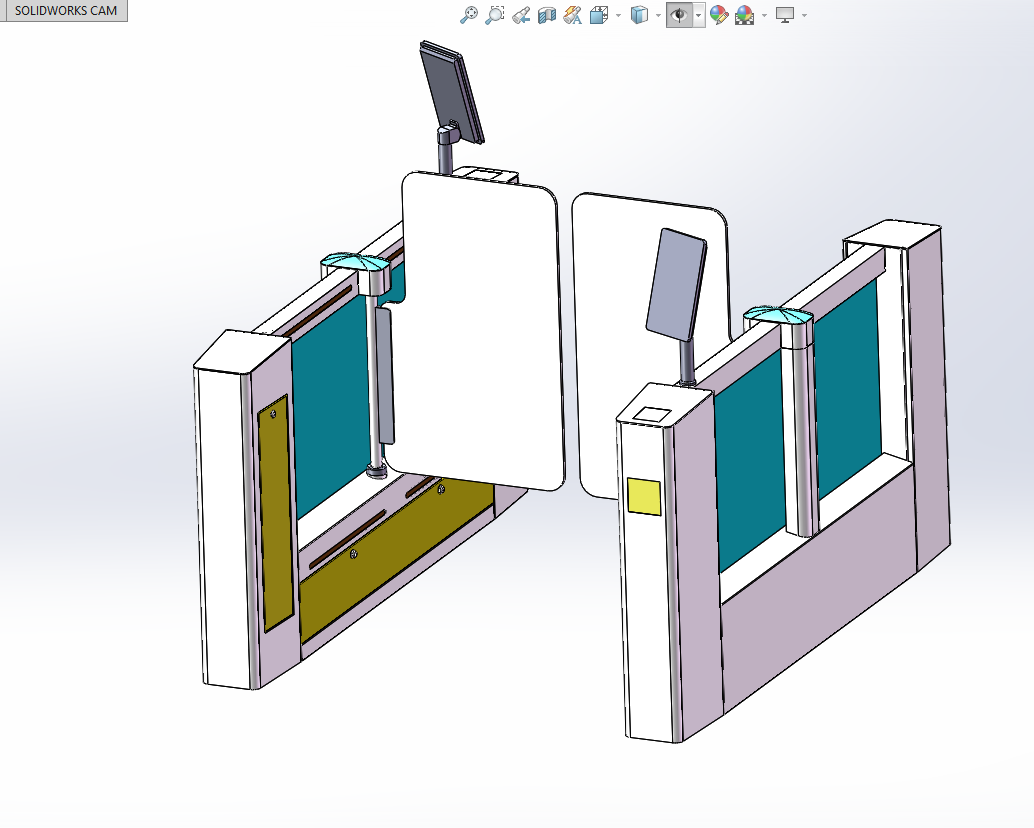The height and width of the screenshot is (828, 1034).
Task: Click the View Settings monitor icon
Action: pos(785,15)
